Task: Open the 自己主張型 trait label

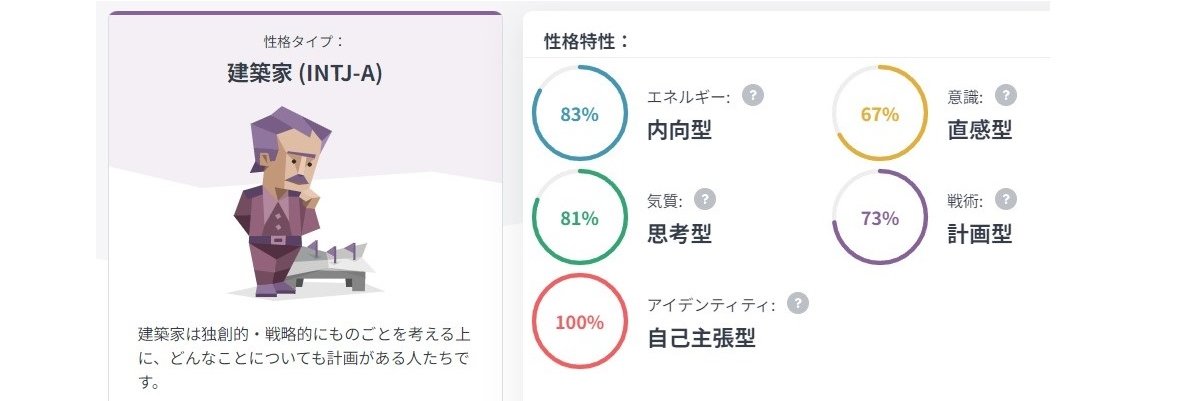Action: tap(701, 338)
